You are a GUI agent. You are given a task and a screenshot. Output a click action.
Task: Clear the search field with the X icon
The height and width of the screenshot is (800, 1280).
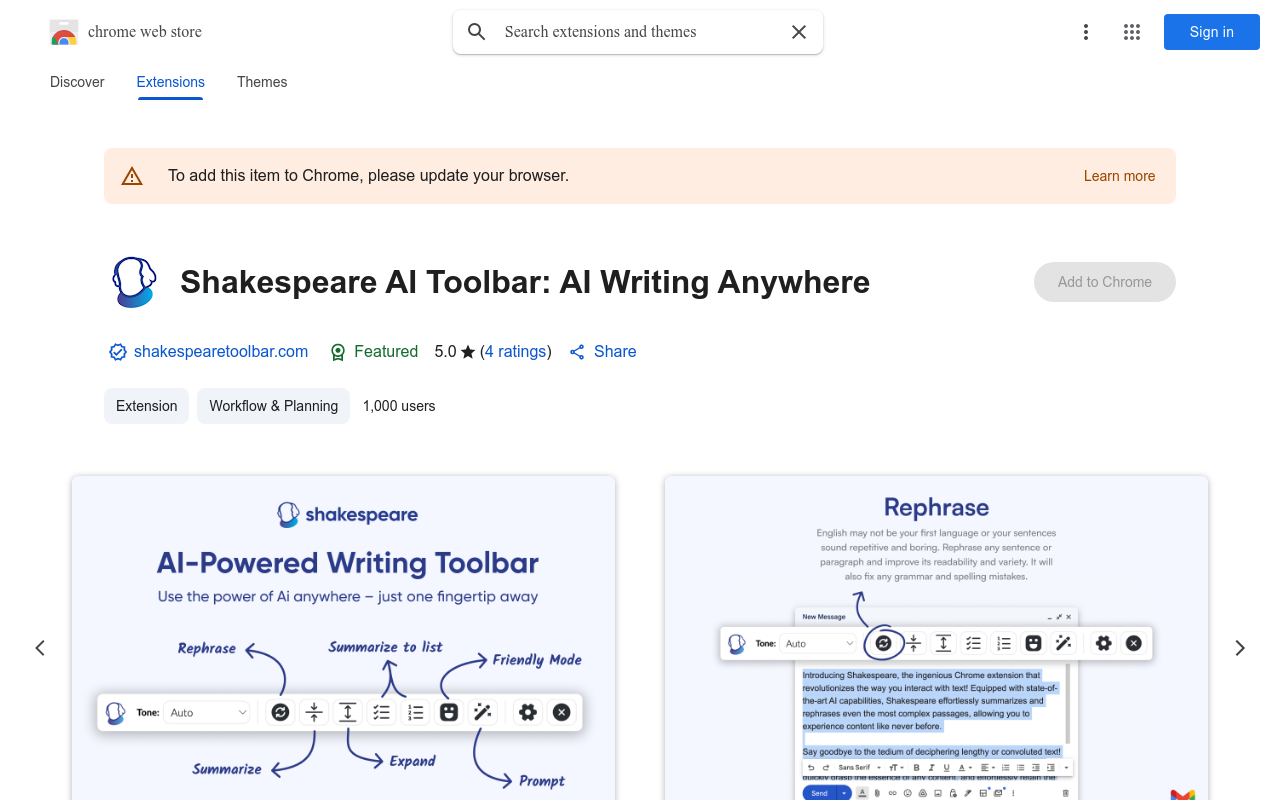point(799,32)
